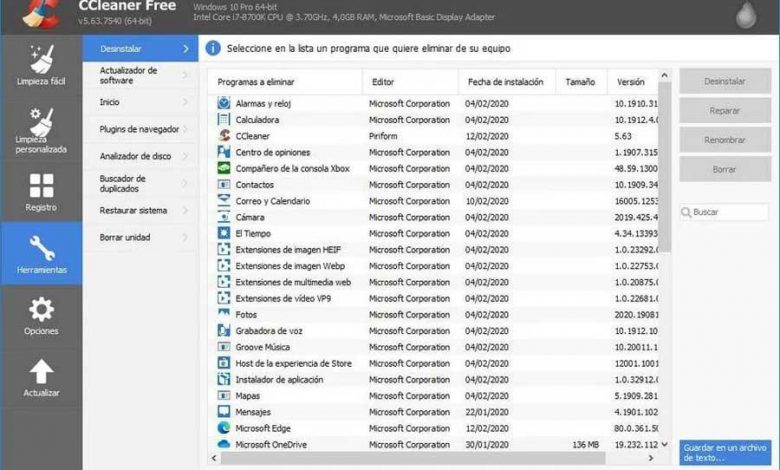Screen dimensions: 780x470
Task: Open Analizador de disco item
Action: point(140,156)
